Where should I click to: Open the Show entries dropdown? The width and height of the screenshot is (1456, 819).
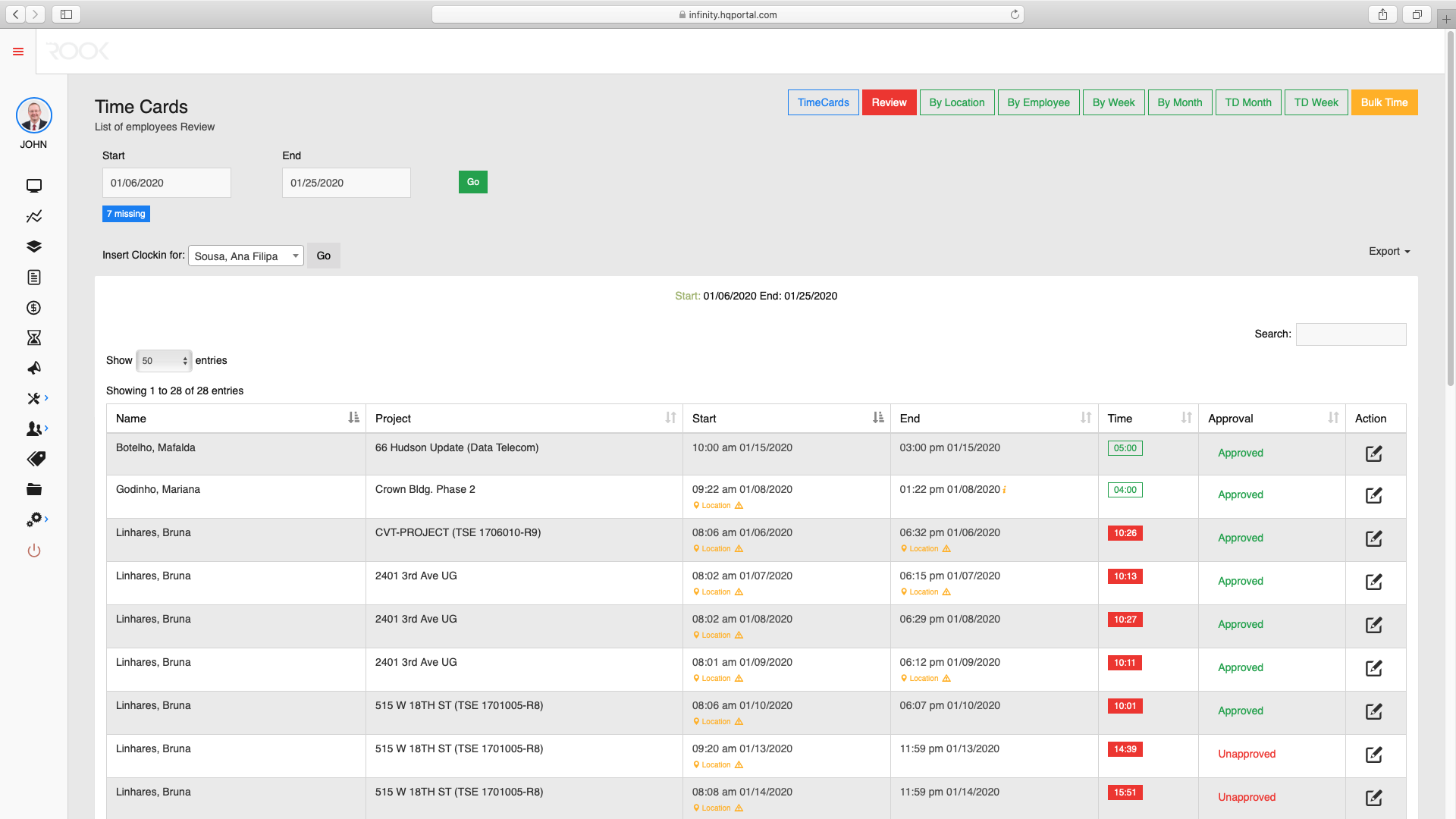coord(163,360)
